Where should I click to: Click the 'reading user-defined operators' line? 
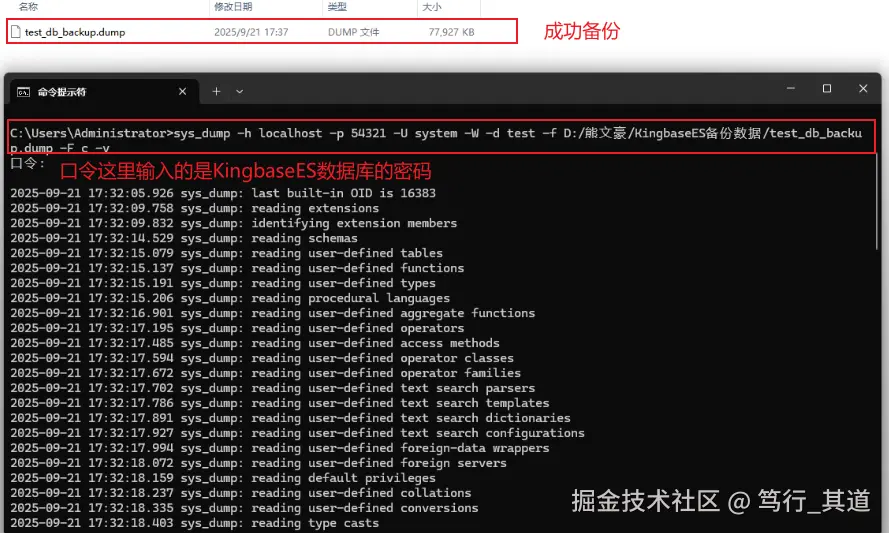(237, 328)
